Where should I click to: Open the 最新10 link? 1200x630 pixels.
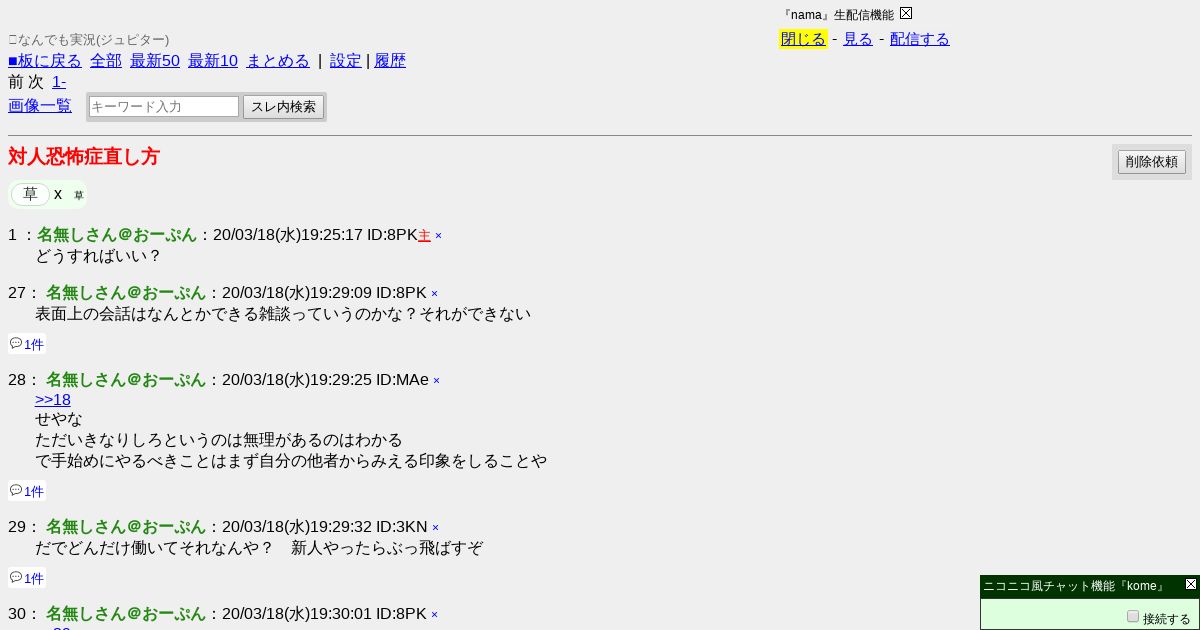213,61
